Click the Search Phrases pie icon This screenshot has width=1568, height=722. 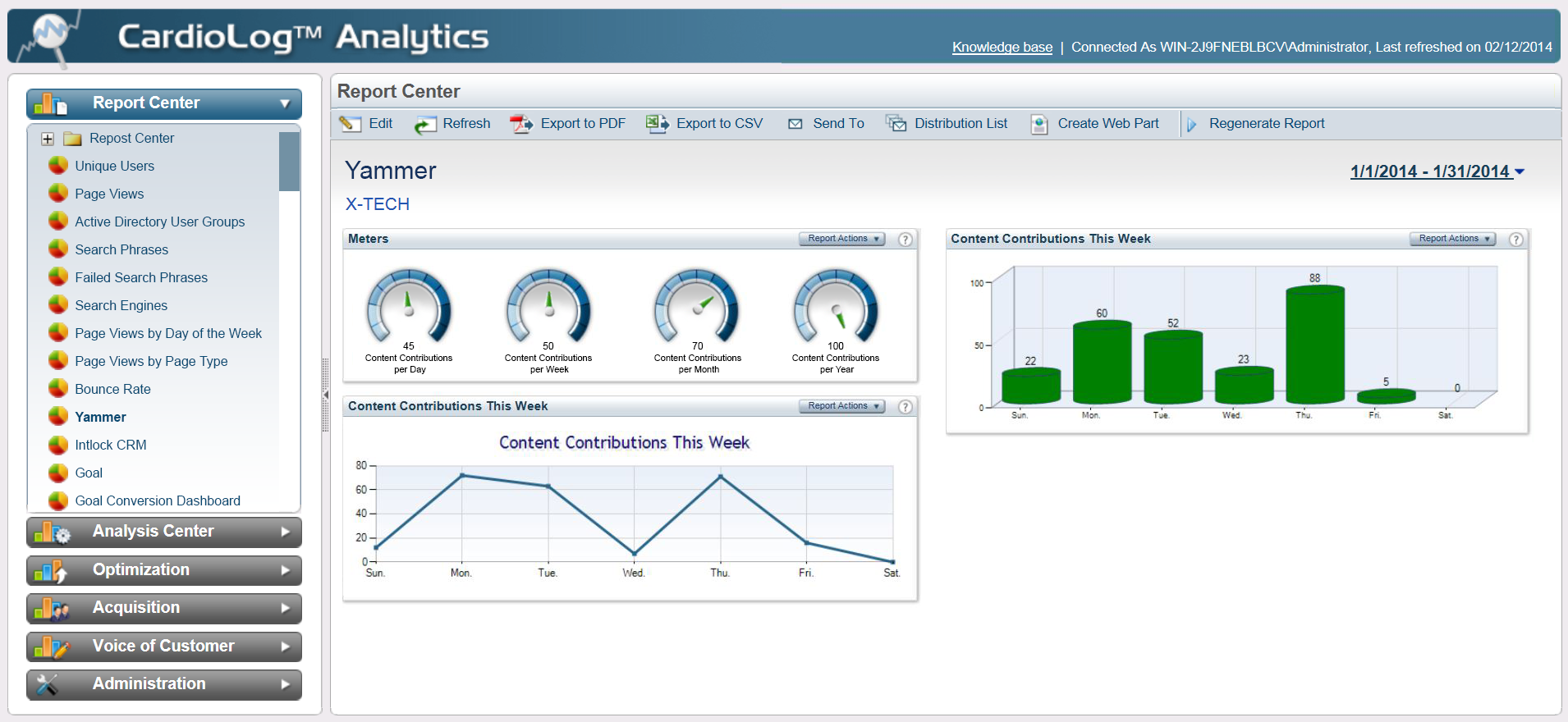tap(58, 249)
